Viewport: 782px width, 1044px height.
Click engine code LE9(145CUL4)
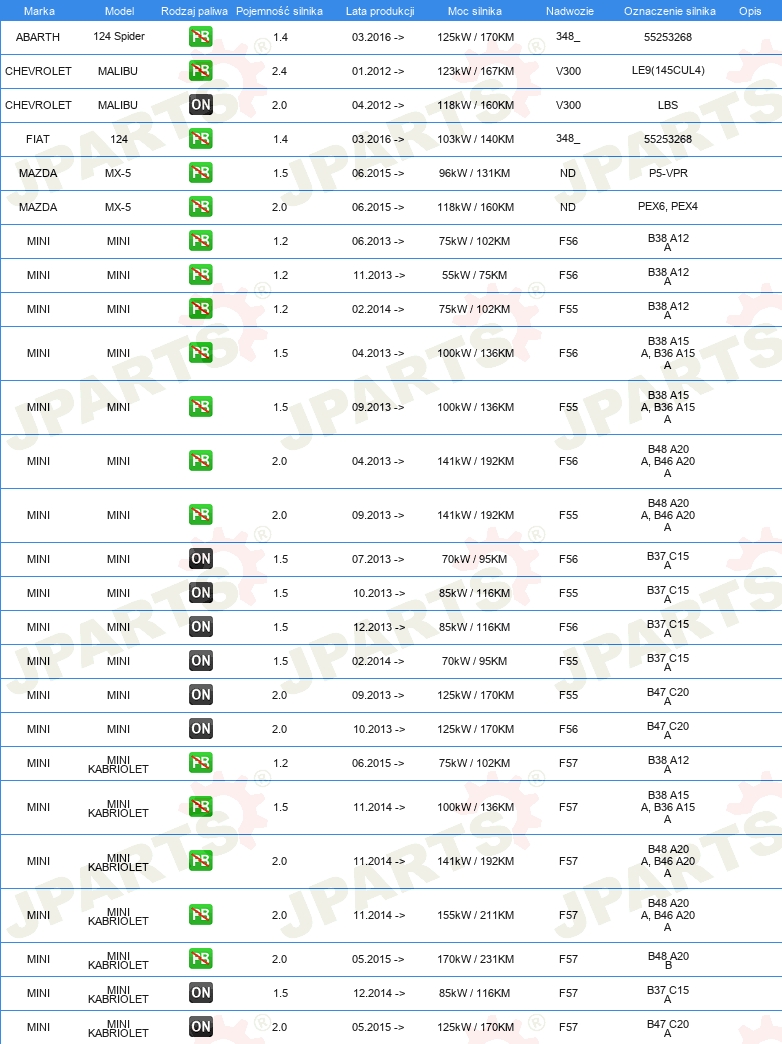[x=668, y=70]
